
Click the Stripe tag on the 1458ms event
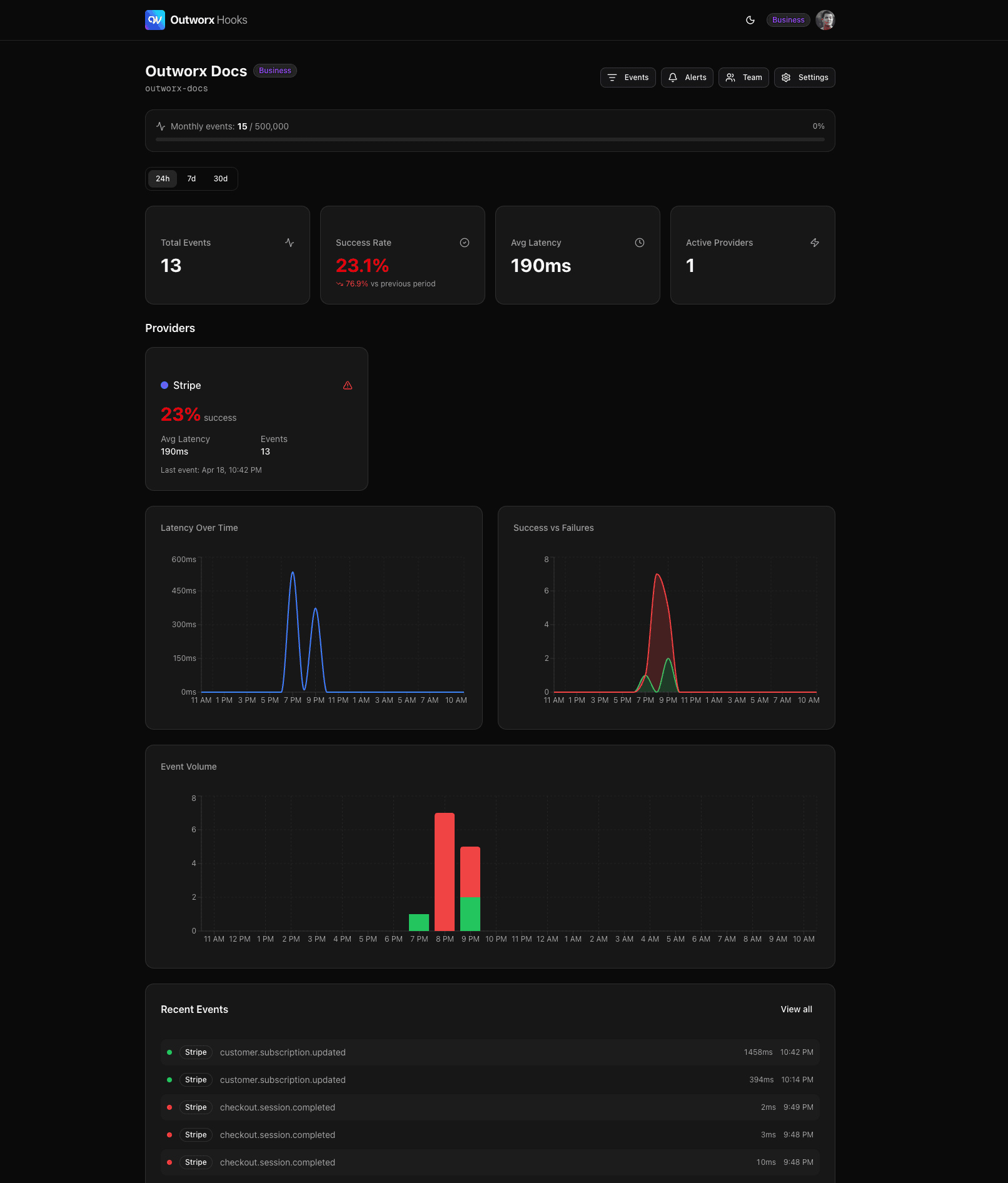point(196,1052)
